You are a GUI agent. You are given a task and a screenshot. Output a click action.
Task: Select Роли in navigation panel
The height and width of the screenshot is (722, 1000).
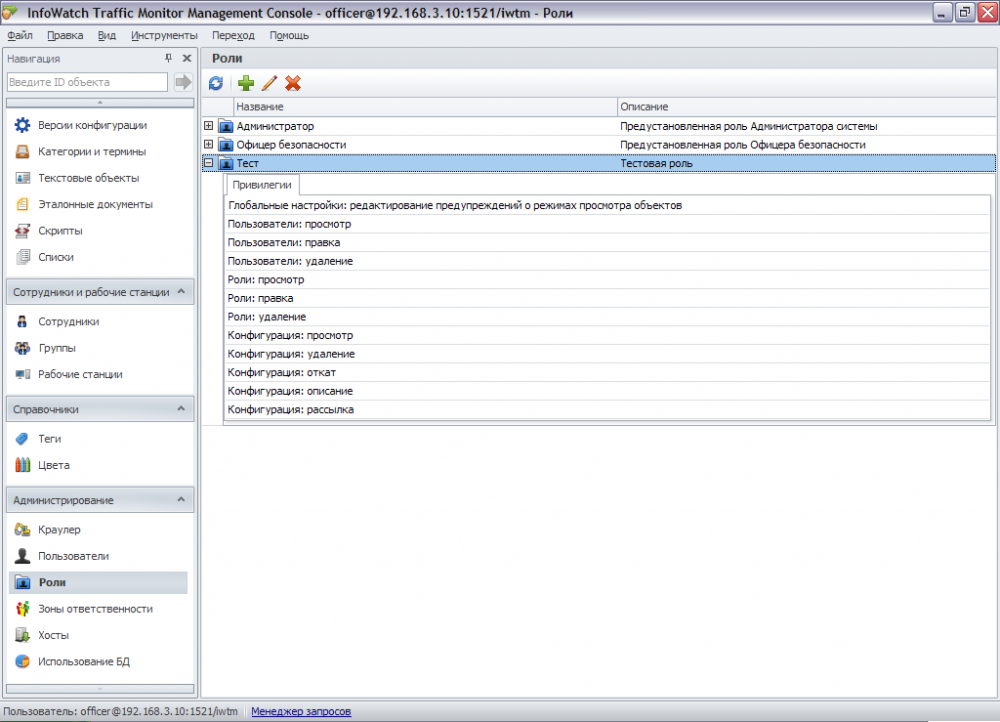click(98, 582)
